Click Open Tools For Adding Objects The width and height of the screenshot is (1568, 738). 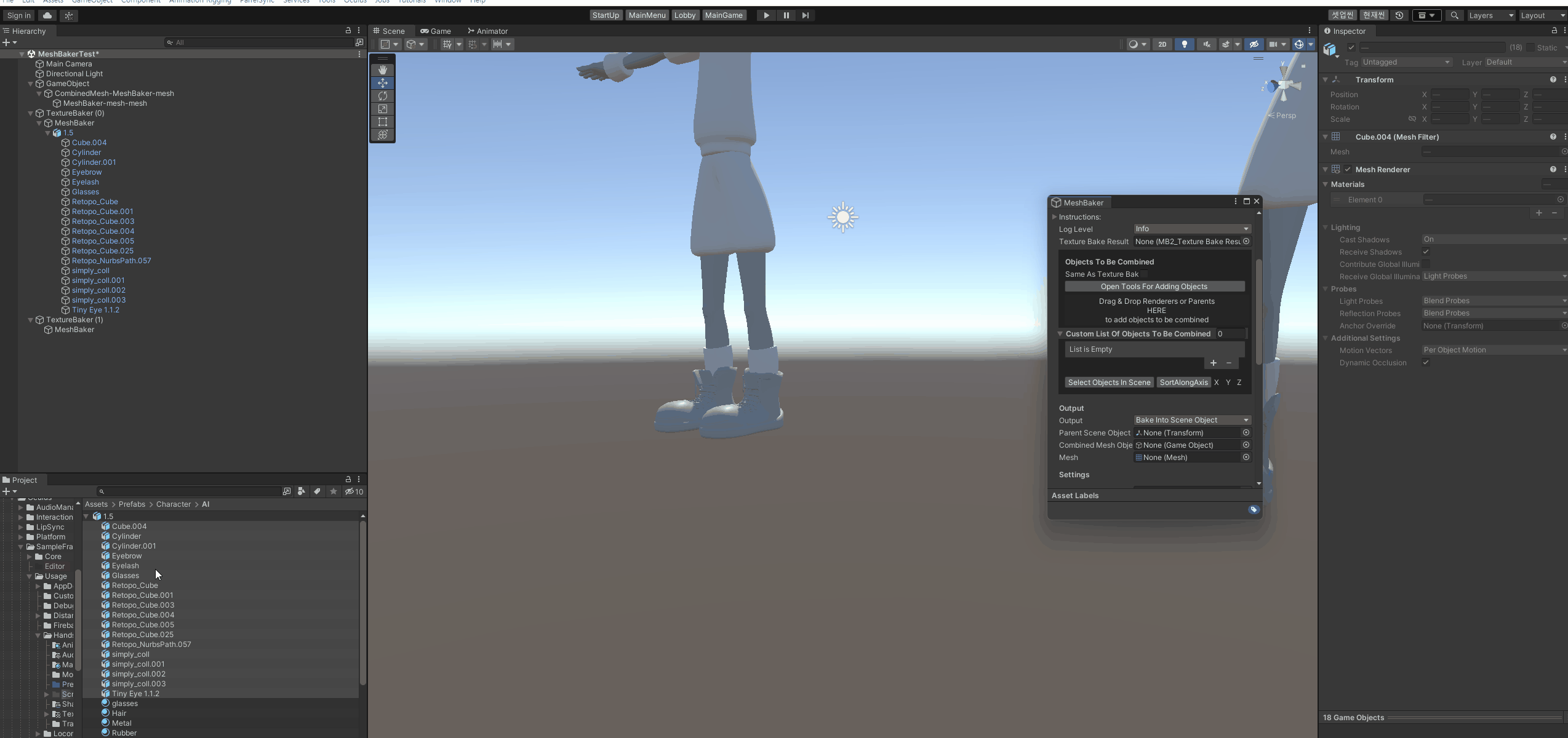click(1154, 287)
